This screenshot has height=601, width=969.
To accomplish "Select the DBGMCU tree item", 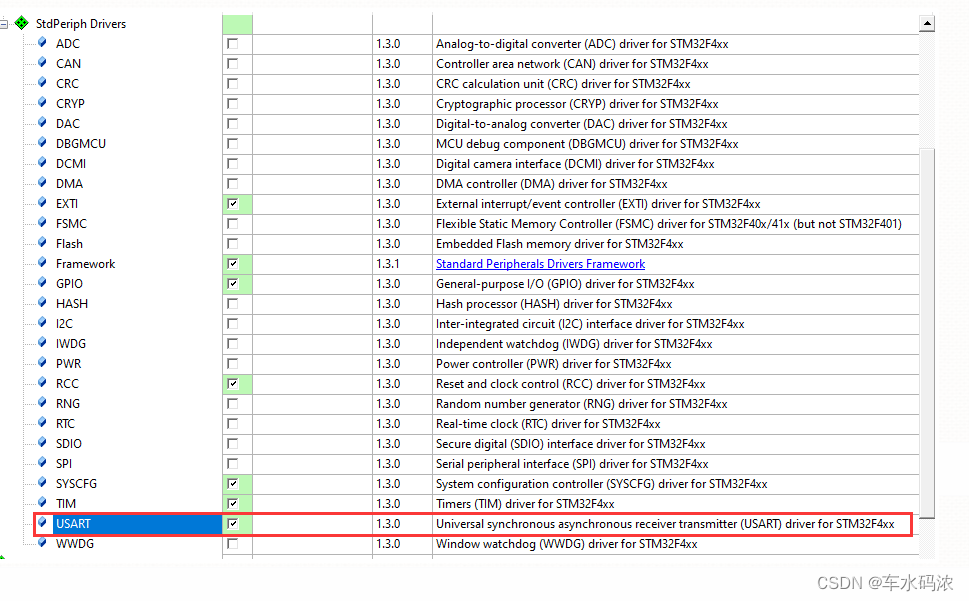I will [80, 143].
